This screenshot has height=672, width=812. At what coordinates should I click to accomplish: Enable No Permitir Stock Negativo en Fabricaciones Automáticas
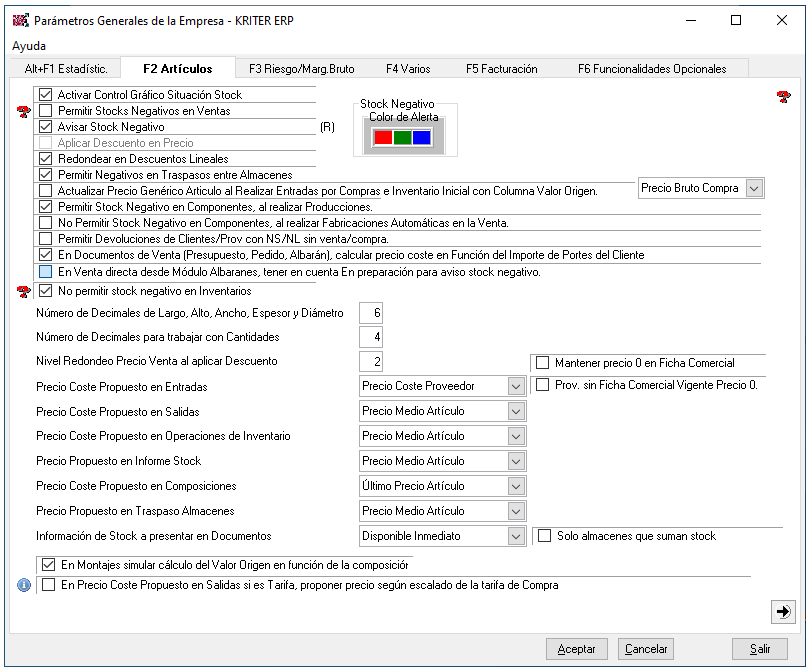point(46,223)
